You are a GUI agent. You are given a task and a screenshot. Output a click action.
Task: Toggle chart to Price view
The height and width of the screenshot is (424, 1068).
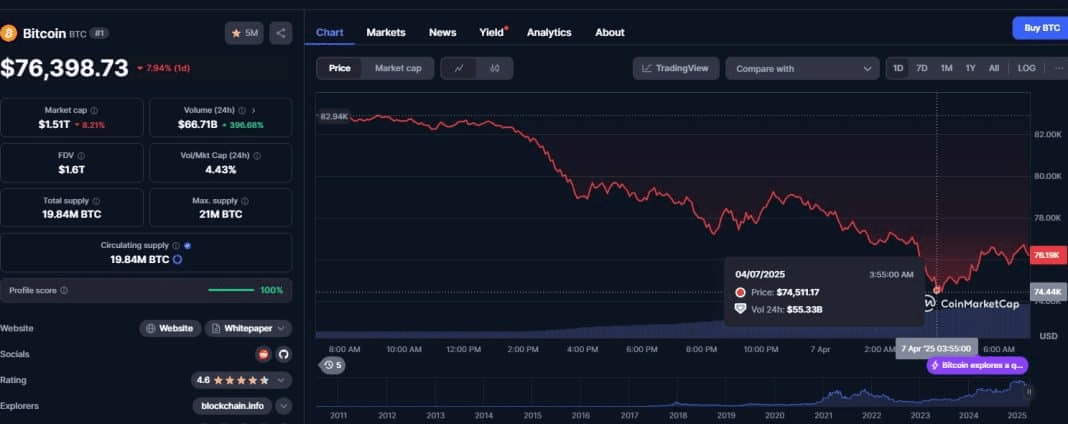[x=340, y=68]
